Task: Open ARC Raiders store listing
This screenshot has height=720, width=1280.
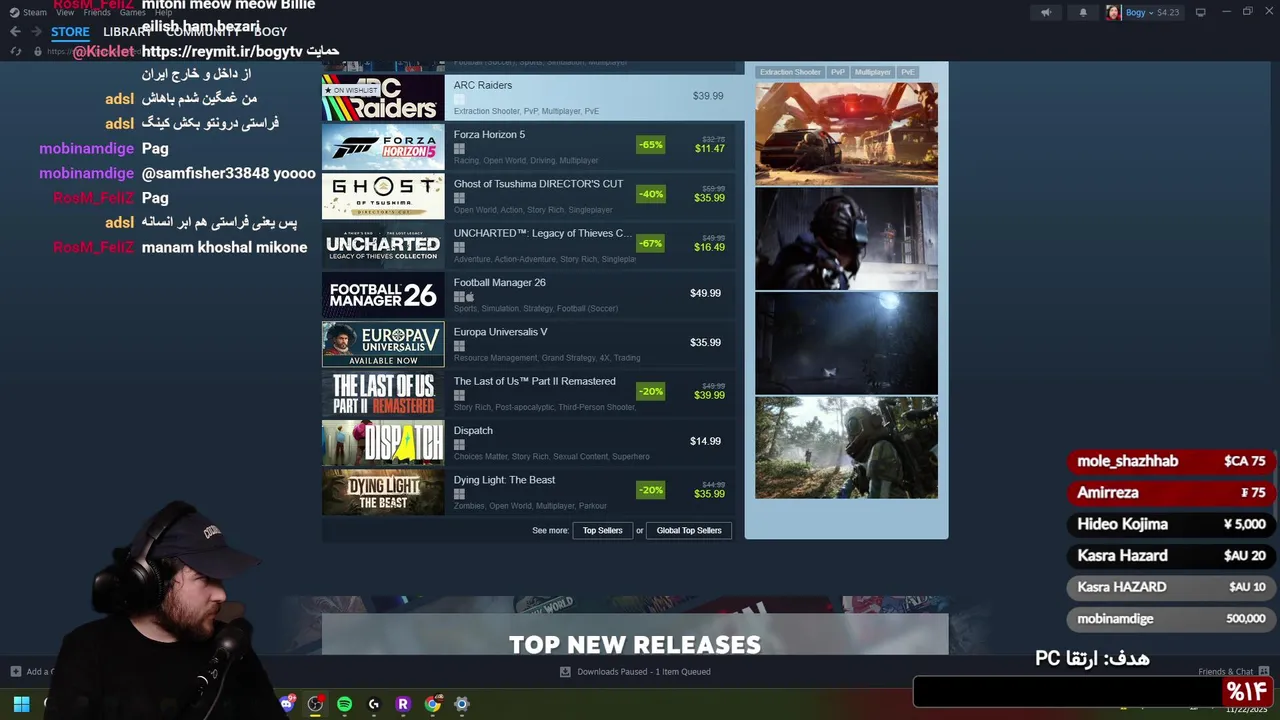Action: coord(533,97)
